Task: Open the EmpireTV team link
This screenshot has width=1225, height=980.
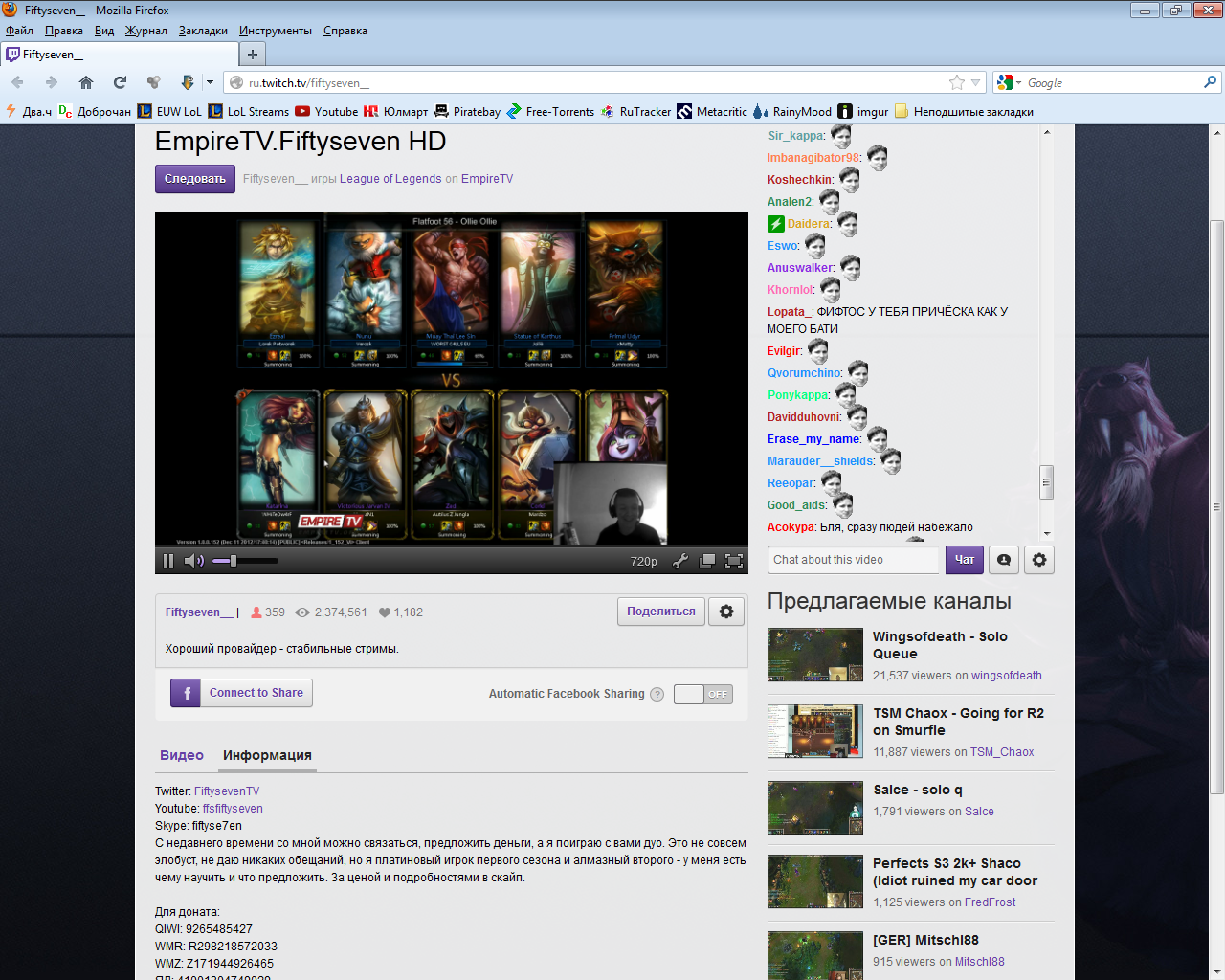Action: [487, 179]
